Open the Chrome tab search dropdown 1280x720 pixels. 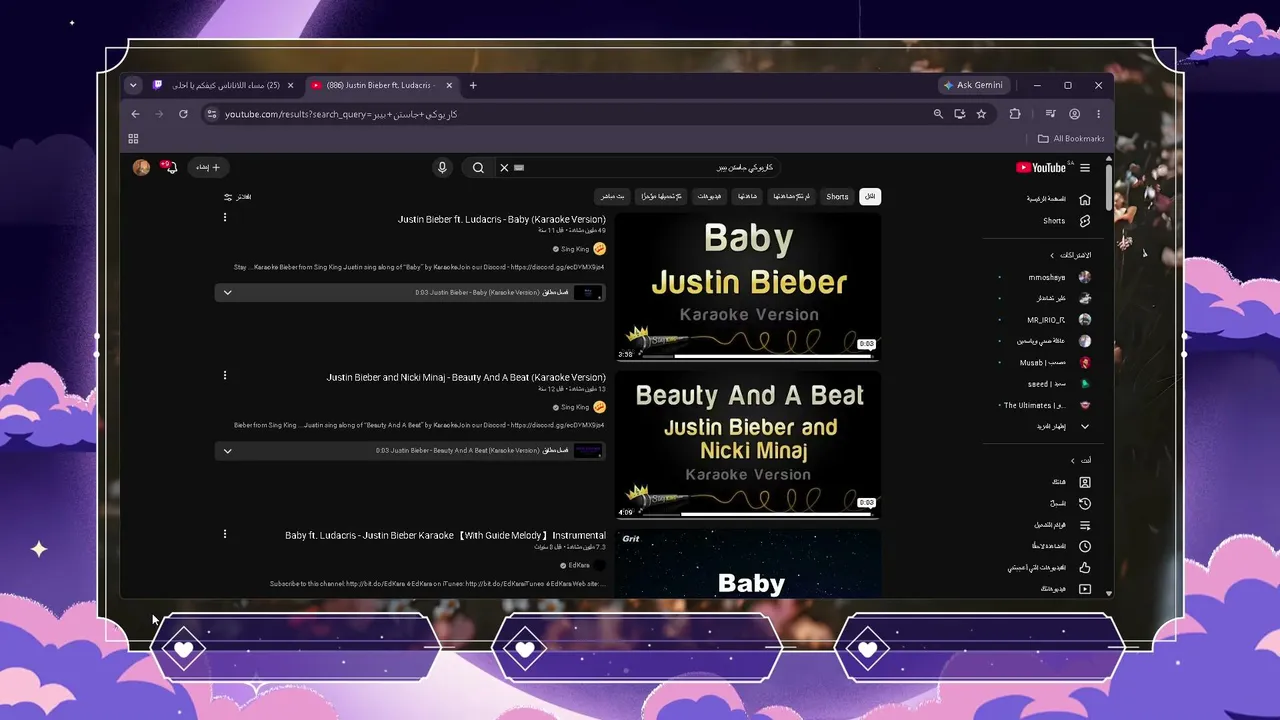[x=133, y=85]
